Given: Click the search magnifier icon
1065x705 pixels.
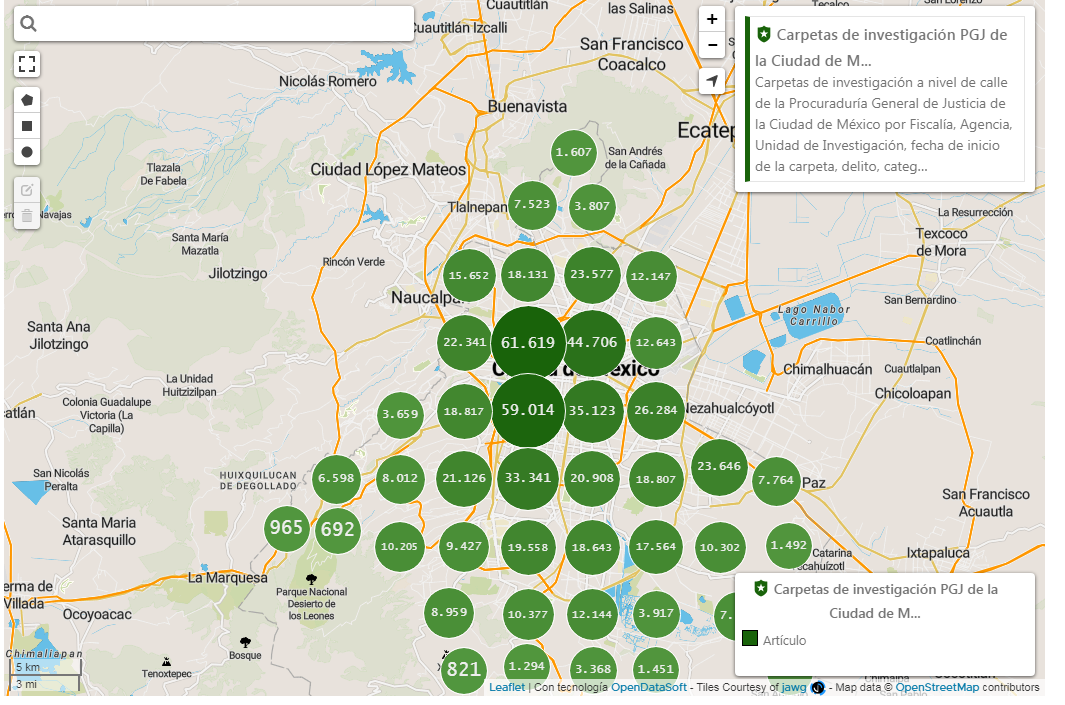Looking at the screenshot, I should (29, 24).
